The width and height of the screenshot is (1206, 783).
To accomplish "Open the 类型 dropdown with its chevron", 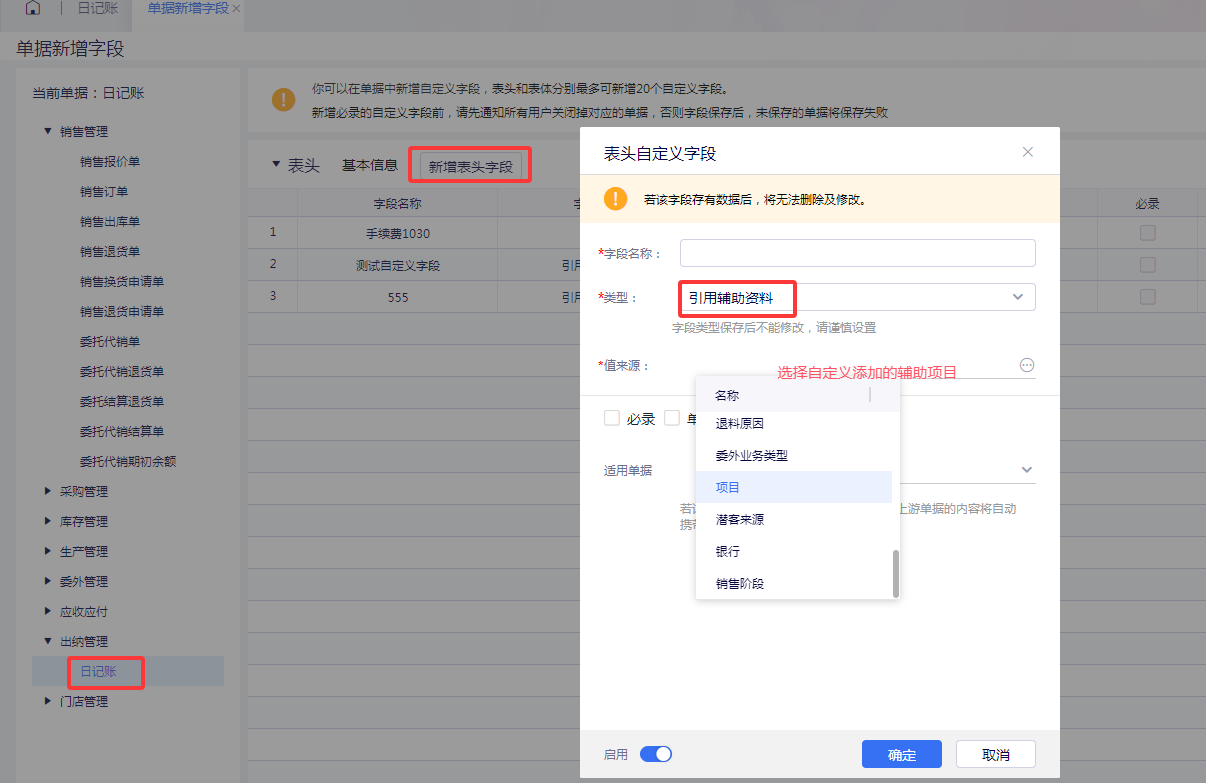I will (1018, 297).
